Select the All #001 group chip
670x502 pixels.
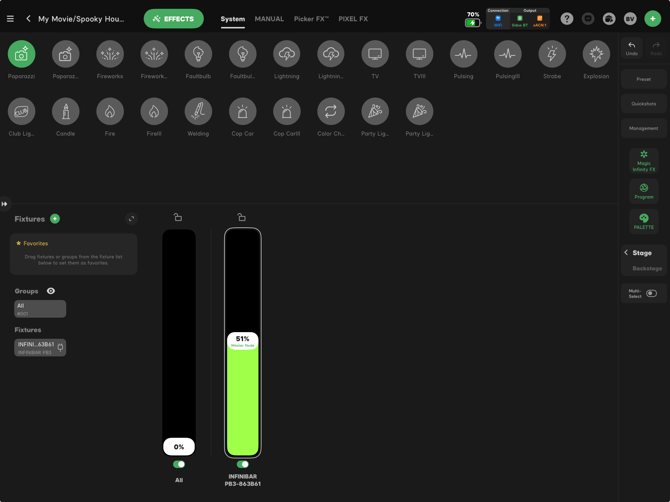40,309
